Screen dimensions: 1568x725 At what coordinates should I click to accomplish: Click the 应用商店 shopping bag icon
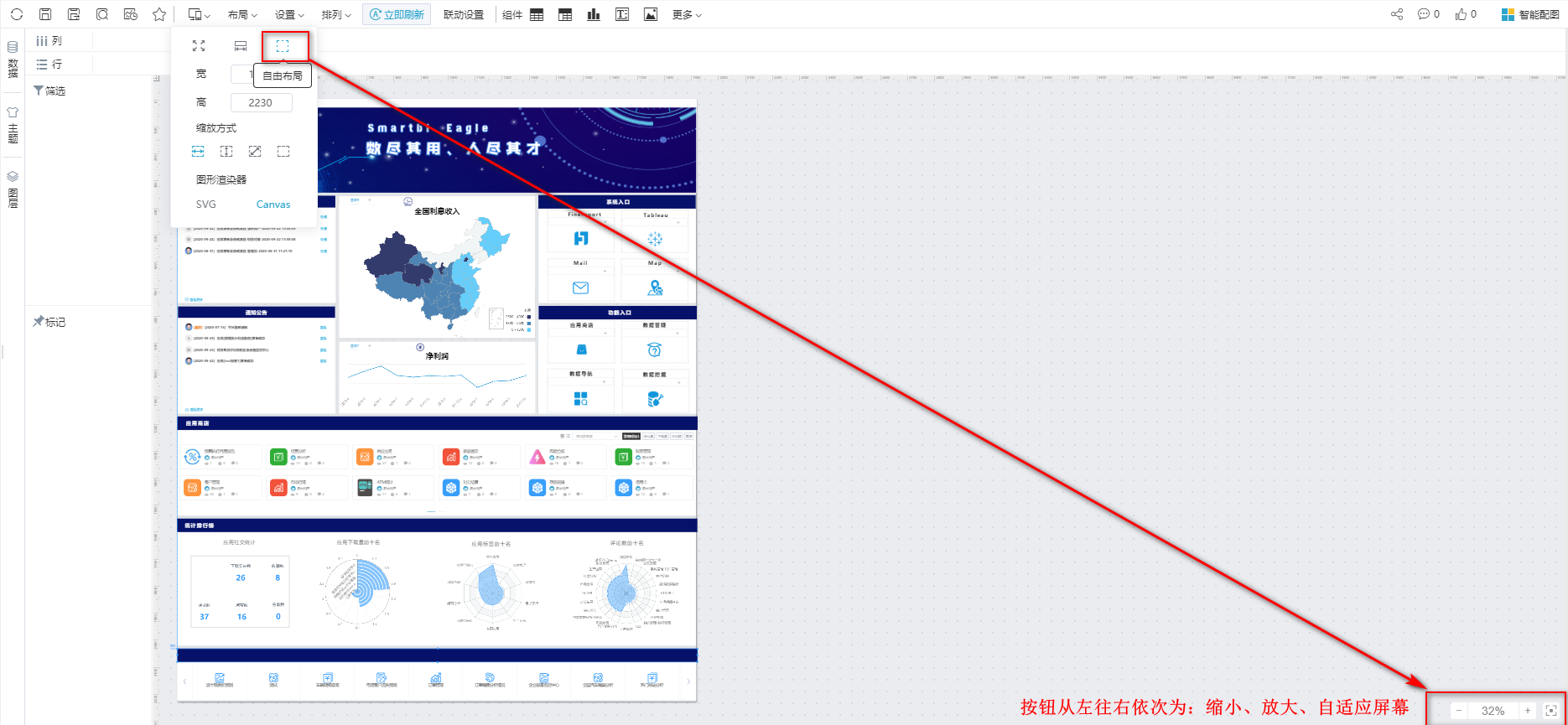[x=582, y=350]
